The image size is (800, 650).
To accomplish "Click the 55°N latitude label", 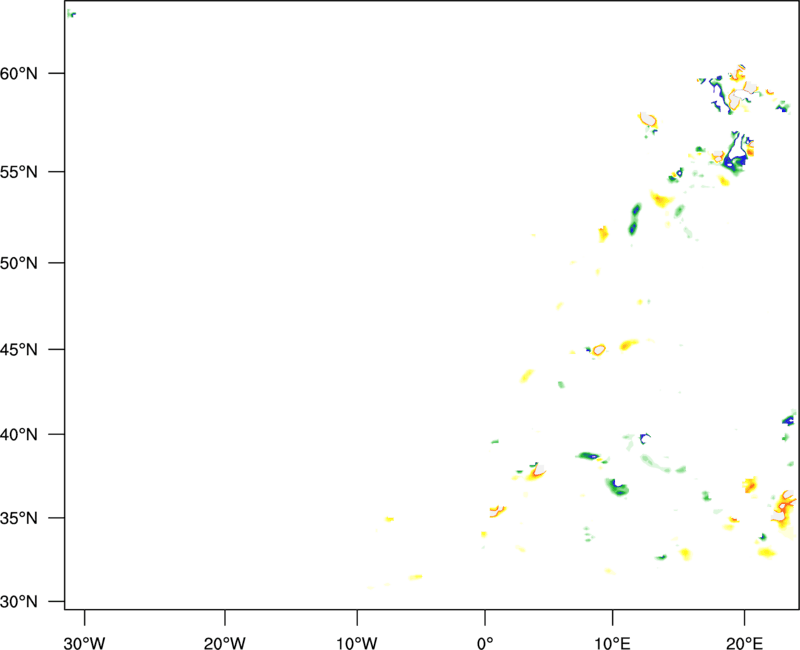I will (19, 172).
